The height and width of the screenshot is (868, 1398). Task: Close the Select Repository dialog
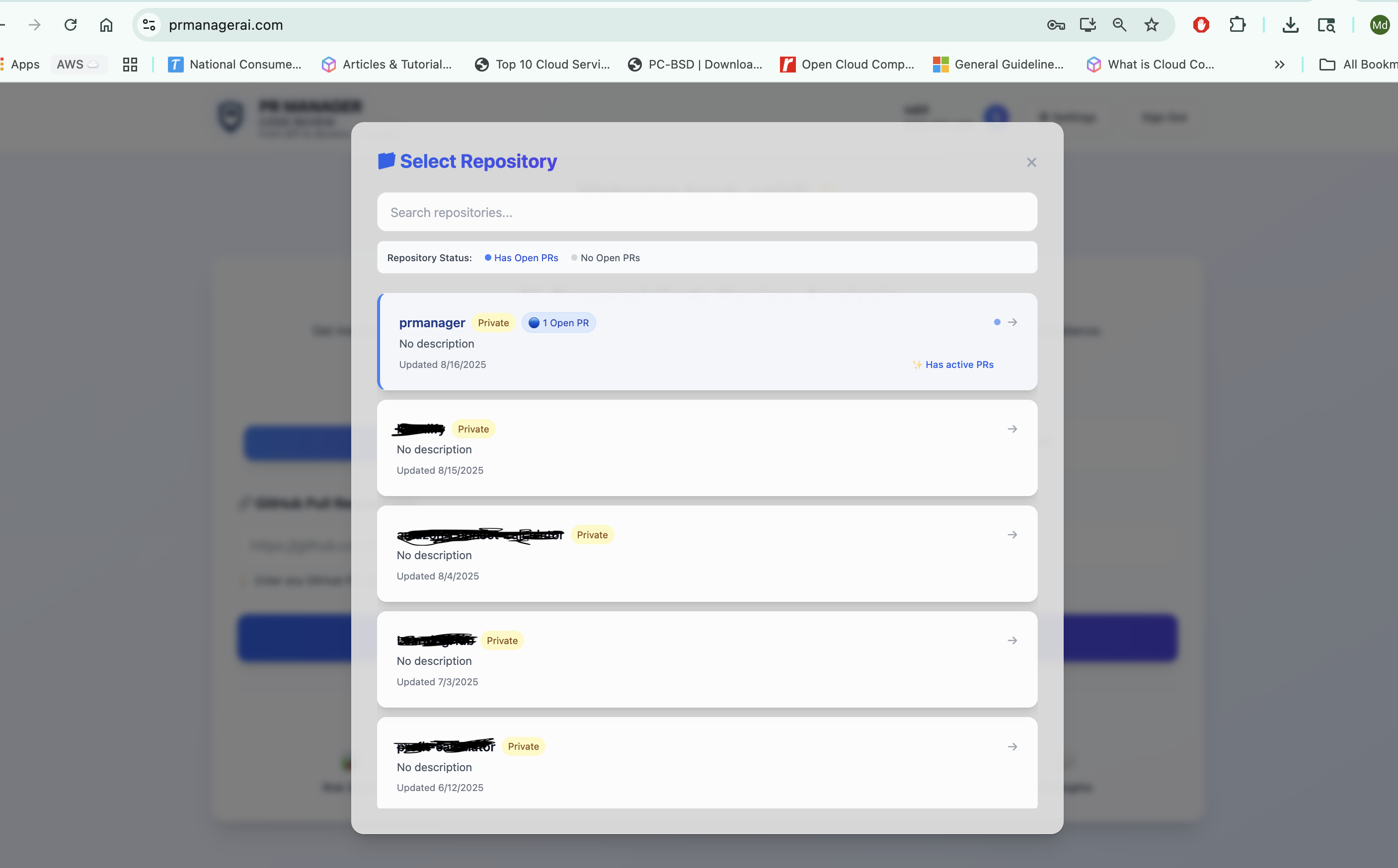click(x=1031, y=162)
